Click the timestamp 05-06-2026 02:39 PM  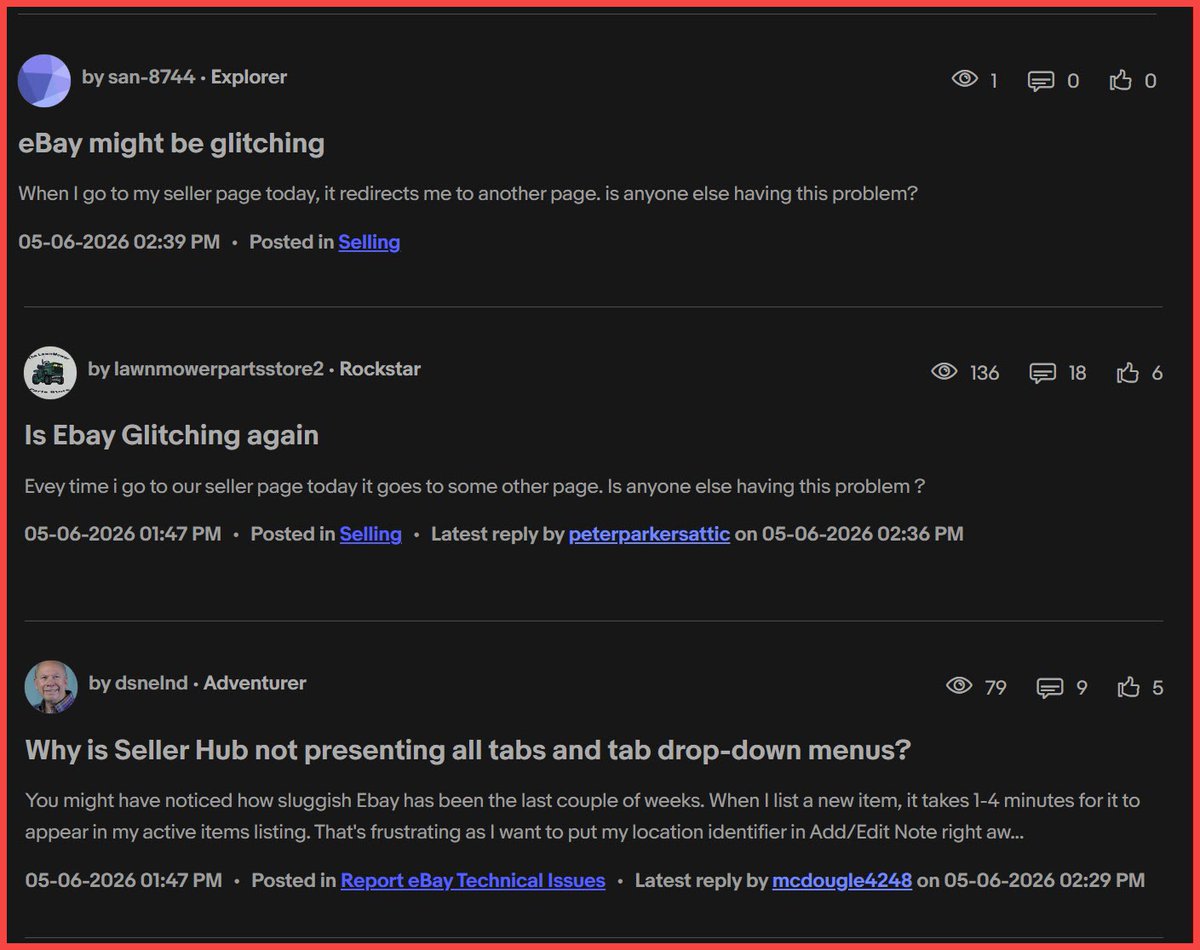[119, 242]
